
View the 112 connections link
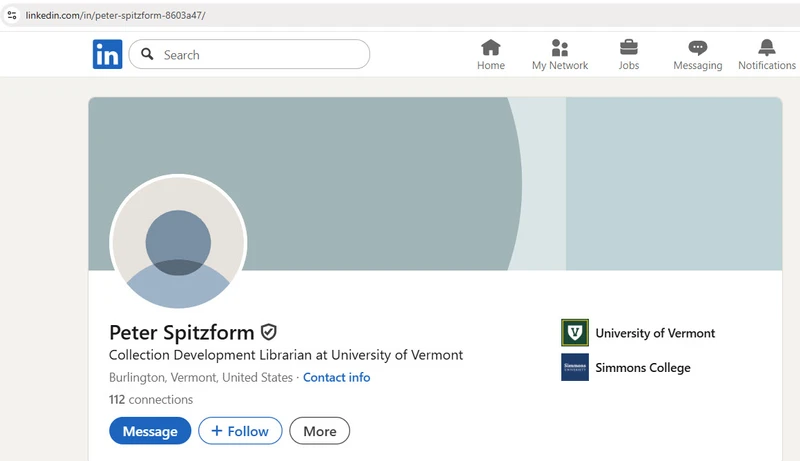coord(151,399)
